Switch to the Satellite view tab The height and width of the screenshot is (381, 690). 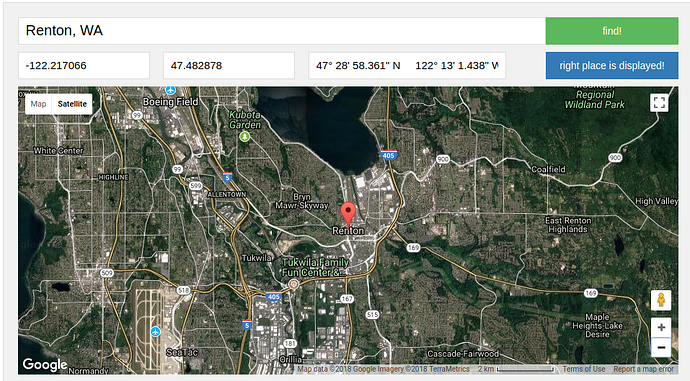pyautogui.click(x=72, y=104)
